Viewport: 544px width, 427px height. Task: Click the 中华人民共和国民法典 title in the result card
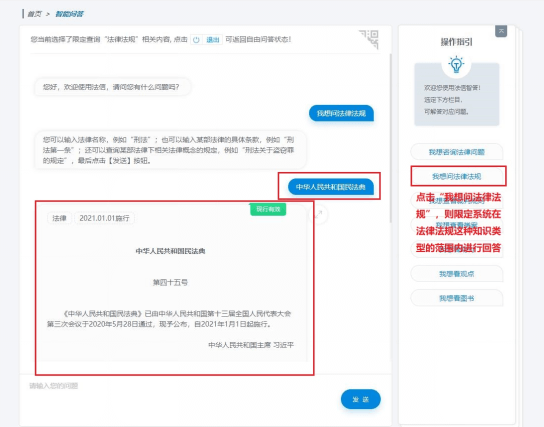pyautogui.click(x=170, y=251)
